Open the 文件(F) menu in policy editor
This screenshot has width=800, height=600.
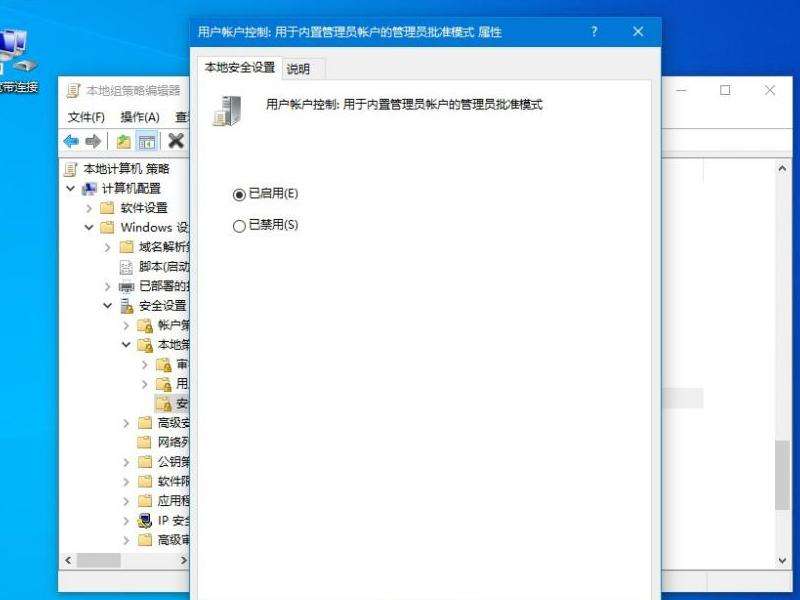coord(86,117)
